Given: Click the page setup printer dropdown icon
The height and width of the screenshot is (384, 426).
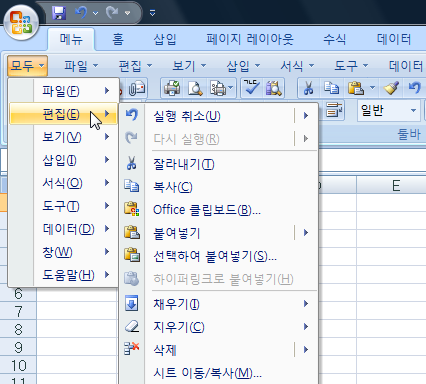Looking at the screenshot, I should 221,88.
